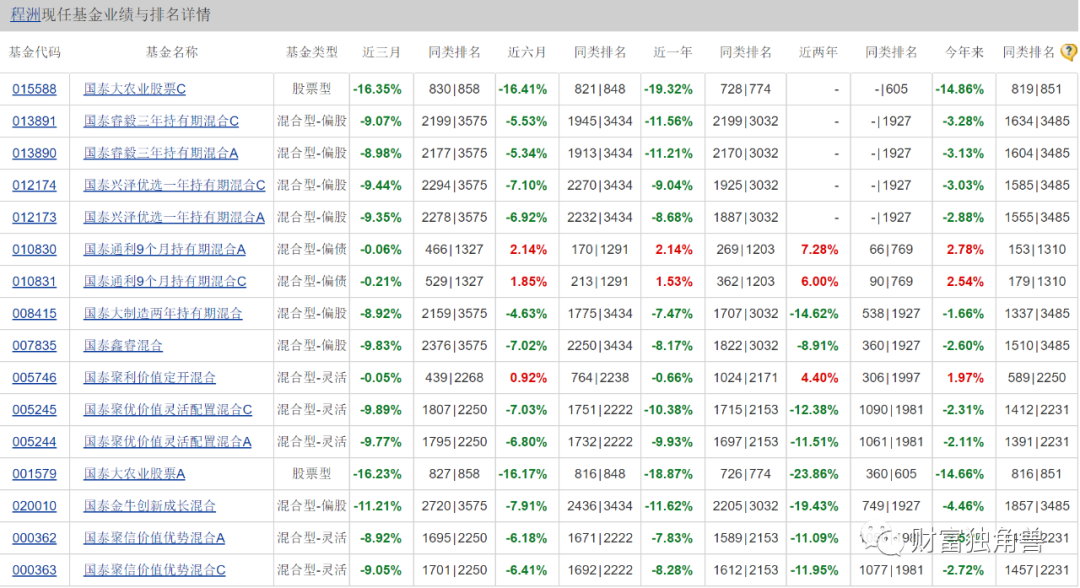Select the 1.85% six-month return cell
This screenshot has width=1080, height=588.
tap(528, 281)
